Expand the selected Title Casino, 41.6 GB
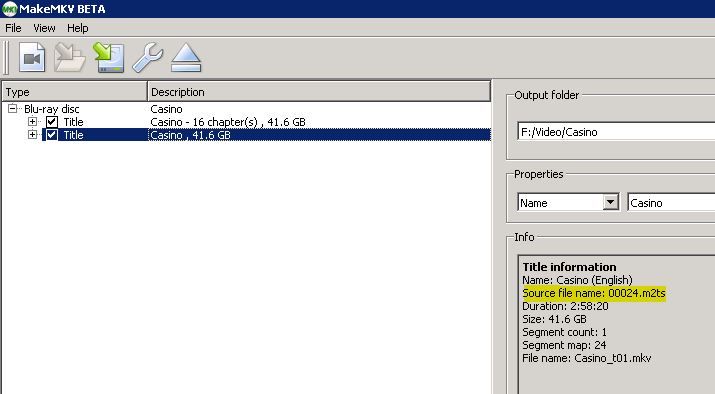This screenshot has width=715, height=394. pos(32,135)
